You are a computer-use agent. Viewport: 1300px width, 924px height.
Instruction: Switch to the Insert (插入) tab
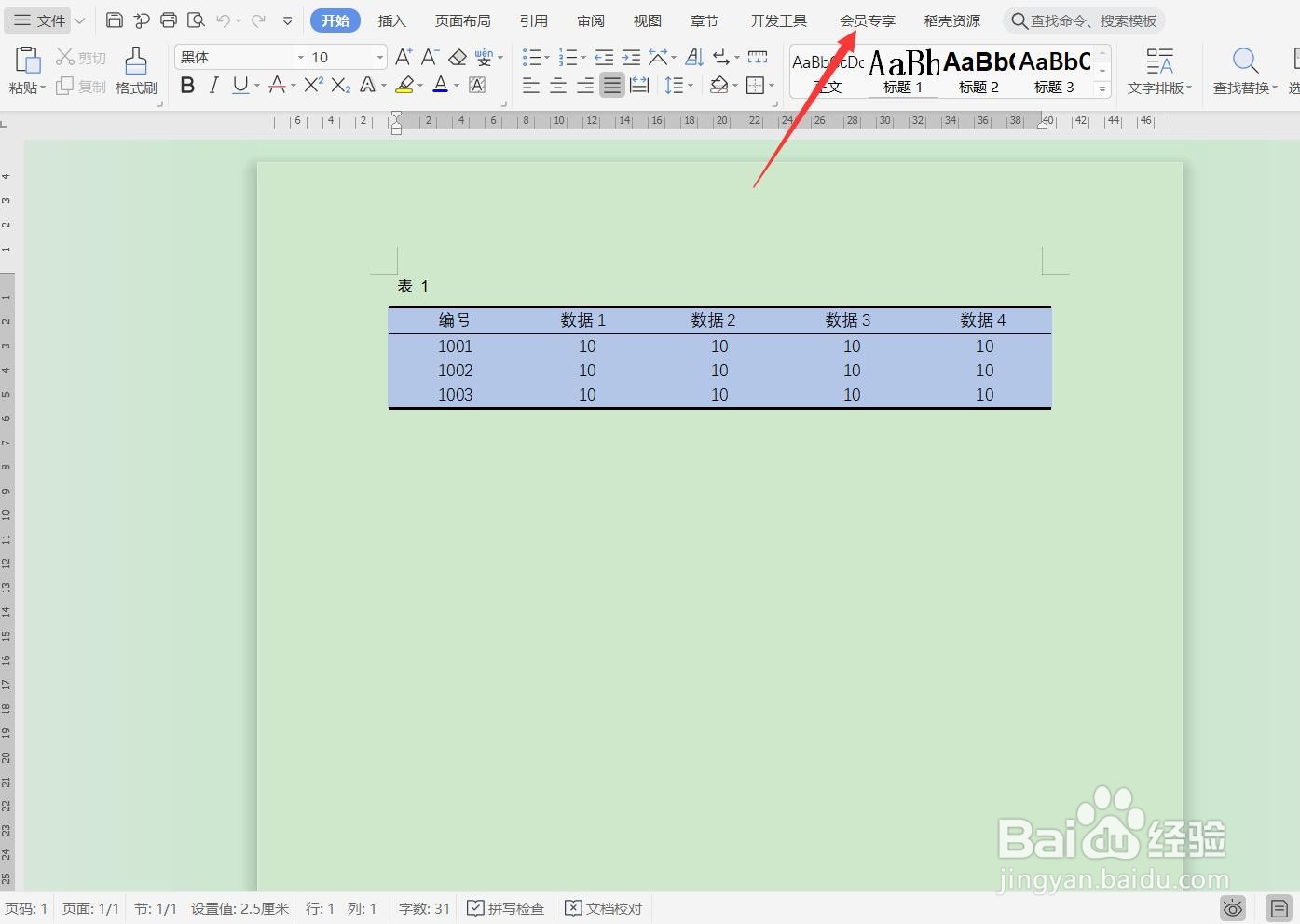pos(392,20)
